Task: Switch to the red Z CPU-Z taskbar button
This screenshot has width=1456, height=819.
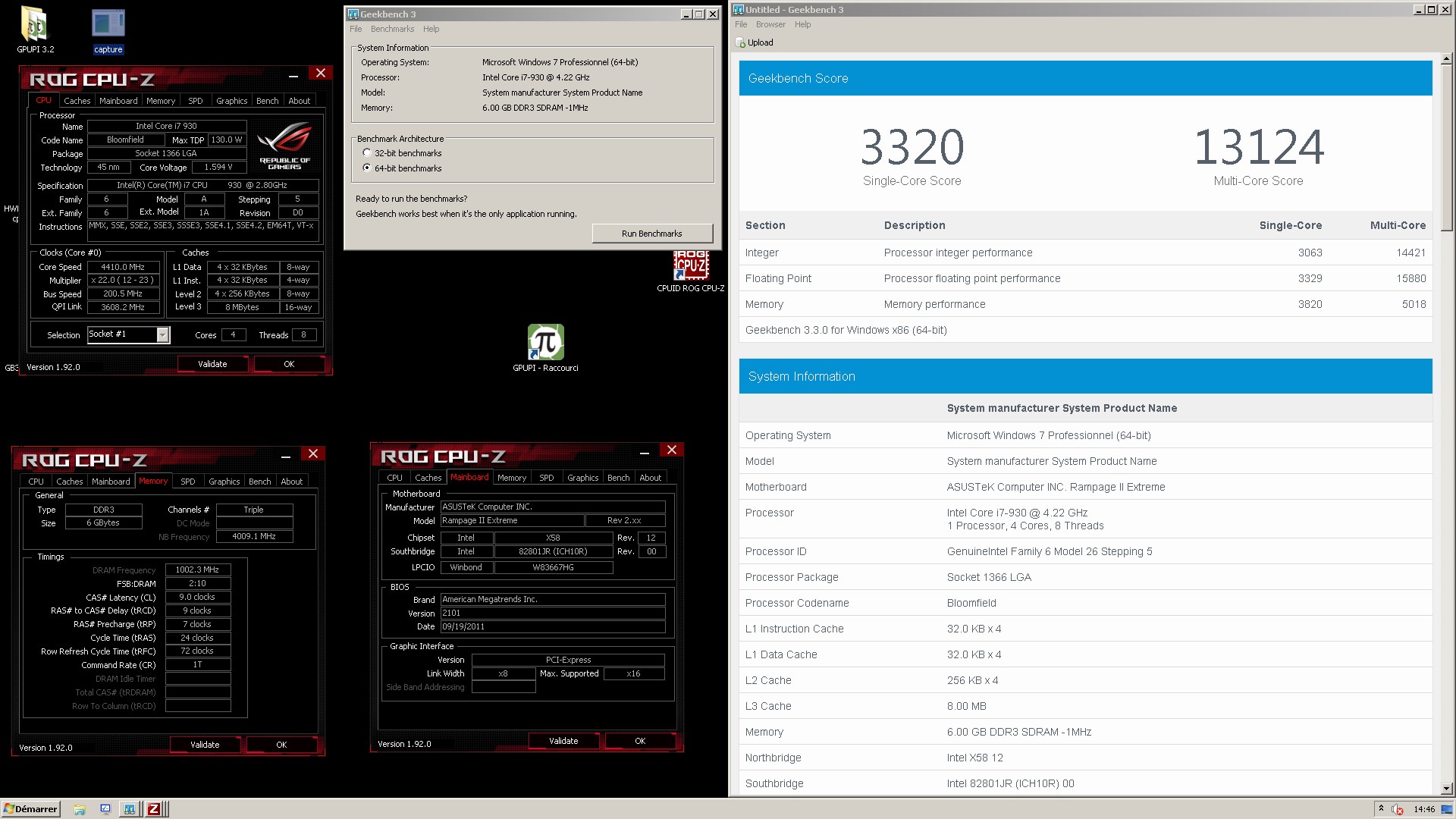Action: [154, 809]
